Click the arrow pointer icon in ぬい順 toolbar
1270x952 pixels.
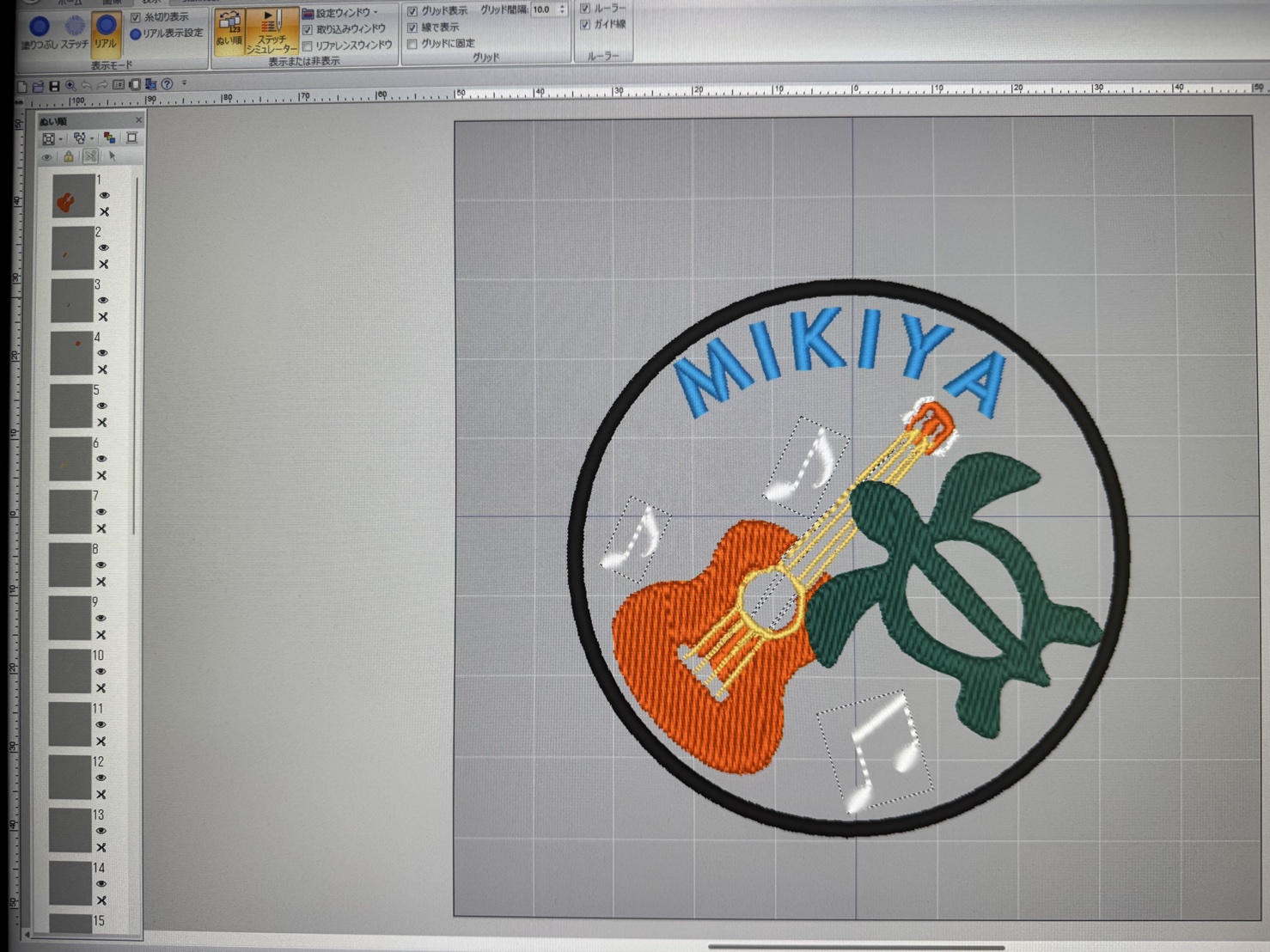(112, 156)
